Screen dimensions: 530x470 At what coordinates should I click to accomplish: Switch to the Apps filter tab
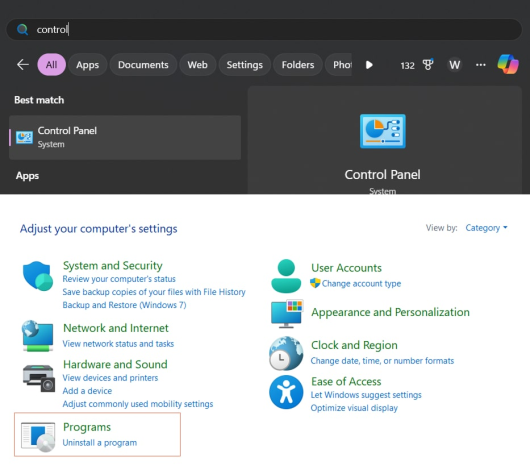[x=88, y=65]
